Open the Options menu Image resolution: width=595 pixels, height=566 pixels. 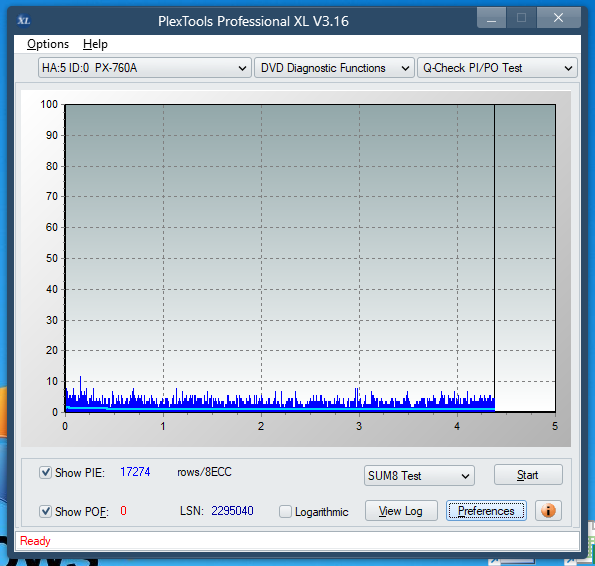[x=48, y=44]
